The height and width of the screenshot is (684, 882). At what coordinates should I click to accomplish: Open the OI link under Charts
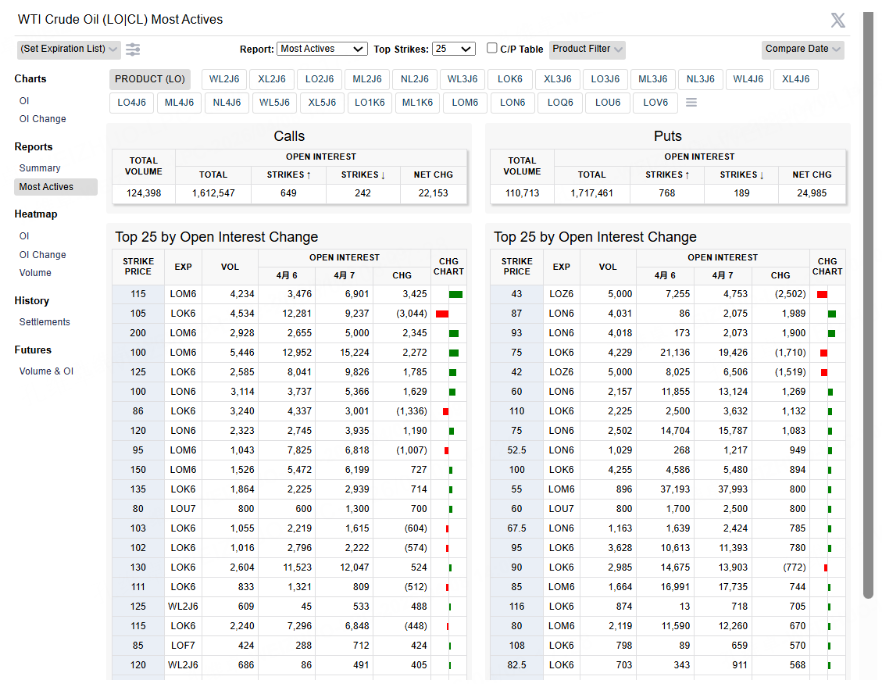[x=24, y=101]
